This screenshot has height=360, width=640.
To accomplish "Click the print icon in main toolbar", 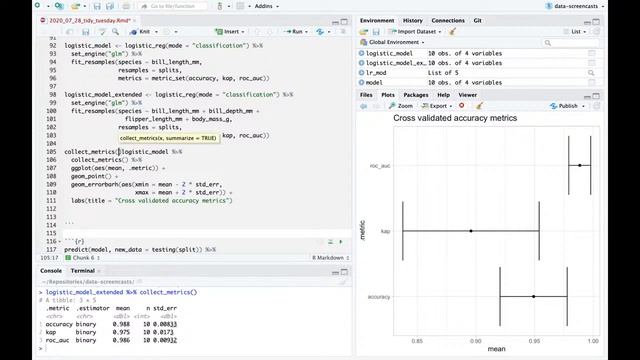I will point(126,6).
